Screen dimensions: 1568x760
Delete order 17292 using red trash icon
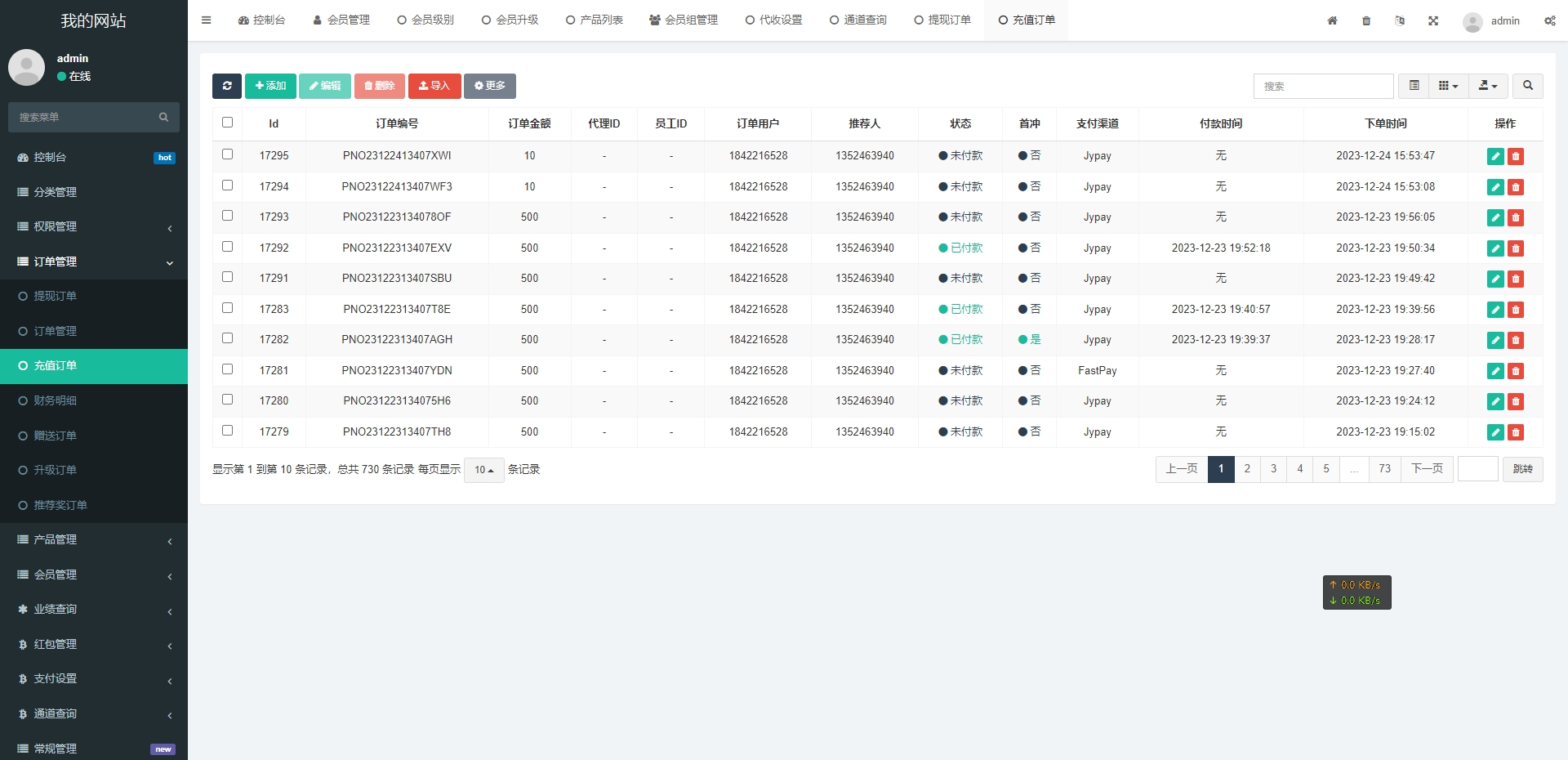click(x=1516, y=248)
